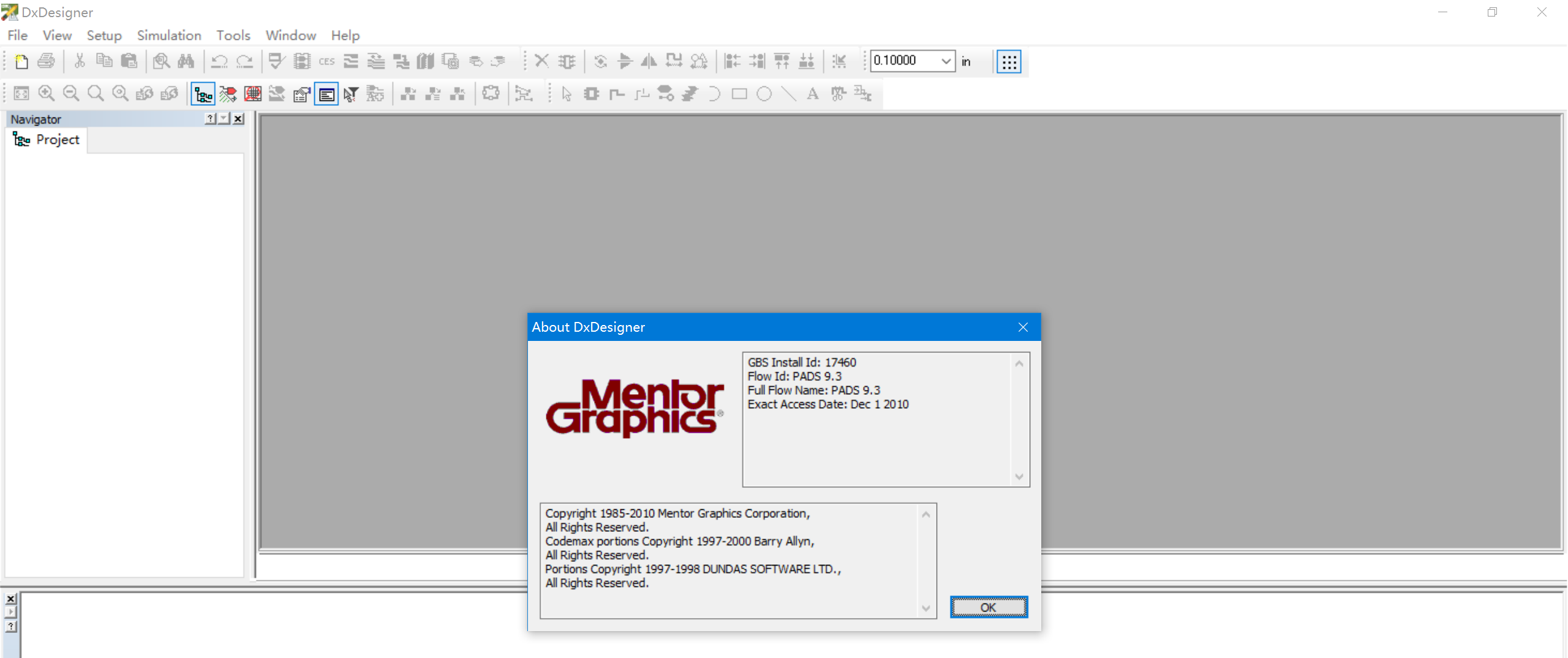Click the 'Full Flow Name: PADS 9.3' line
Screen dimensions: 1568x658
(x=813, y=390)
